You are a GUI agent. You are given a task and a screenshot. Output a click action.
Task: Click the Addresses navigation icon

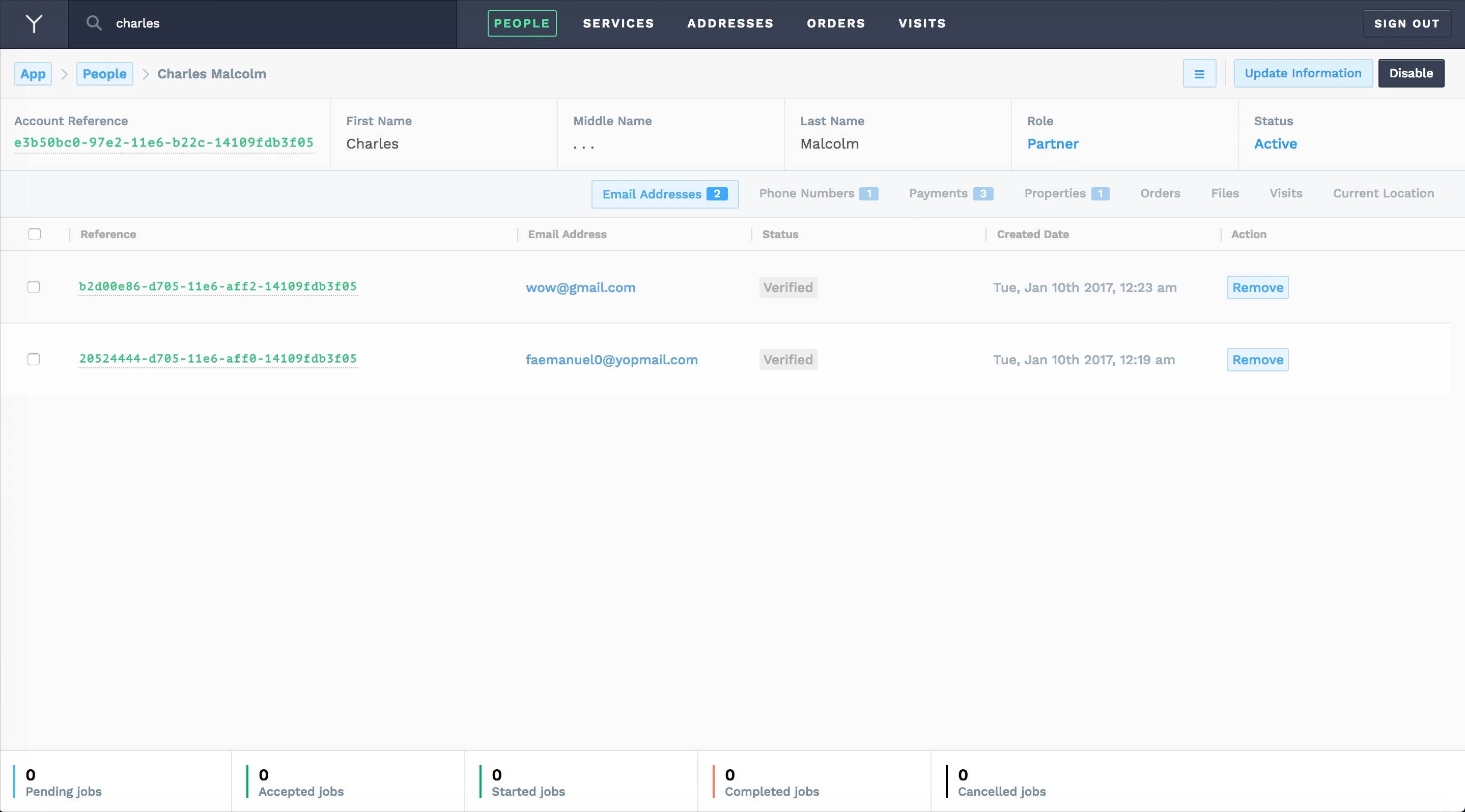point(729,23)
